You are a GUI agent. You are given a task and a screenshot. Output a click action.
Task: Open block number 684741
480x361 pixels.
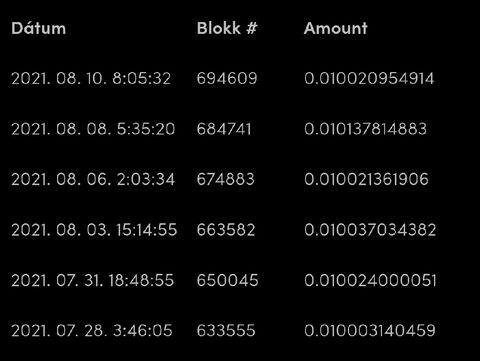click(x=224, y=129)
